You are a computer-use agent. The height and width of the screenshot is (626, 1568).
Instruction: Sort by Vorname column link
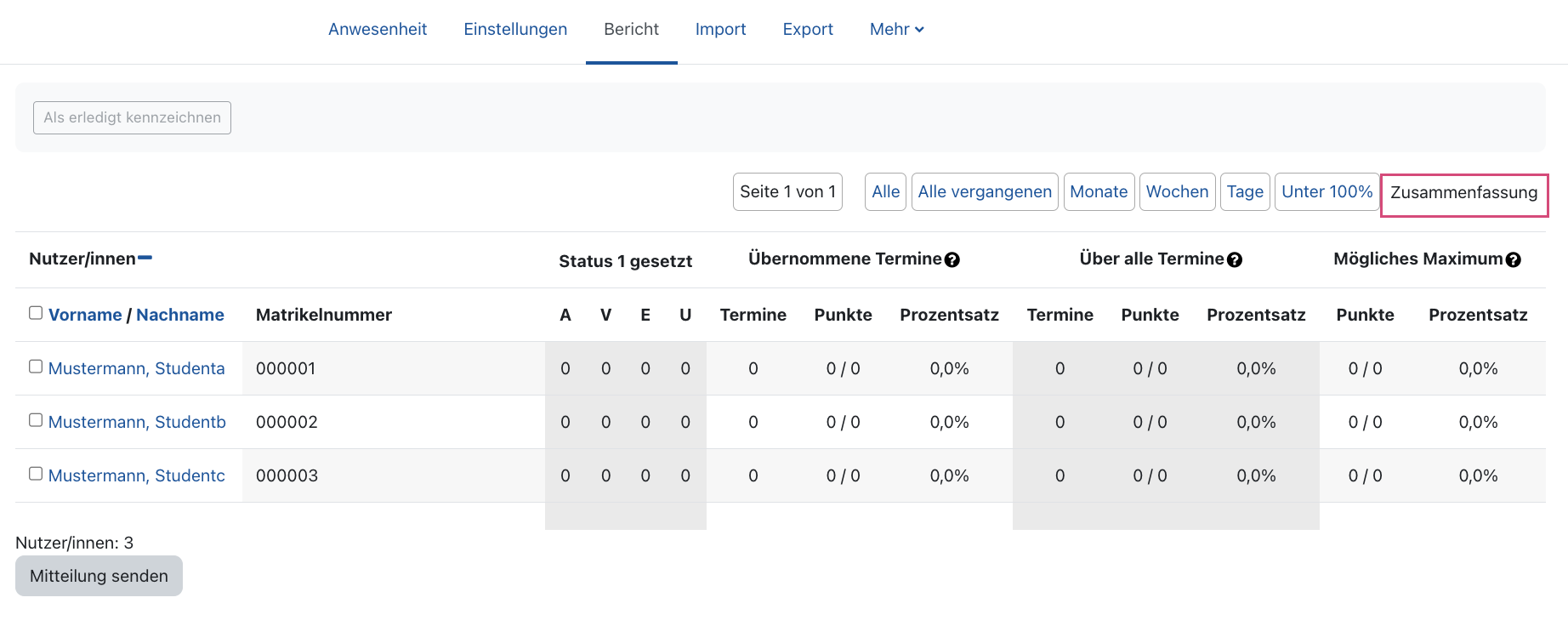(85, 315)
